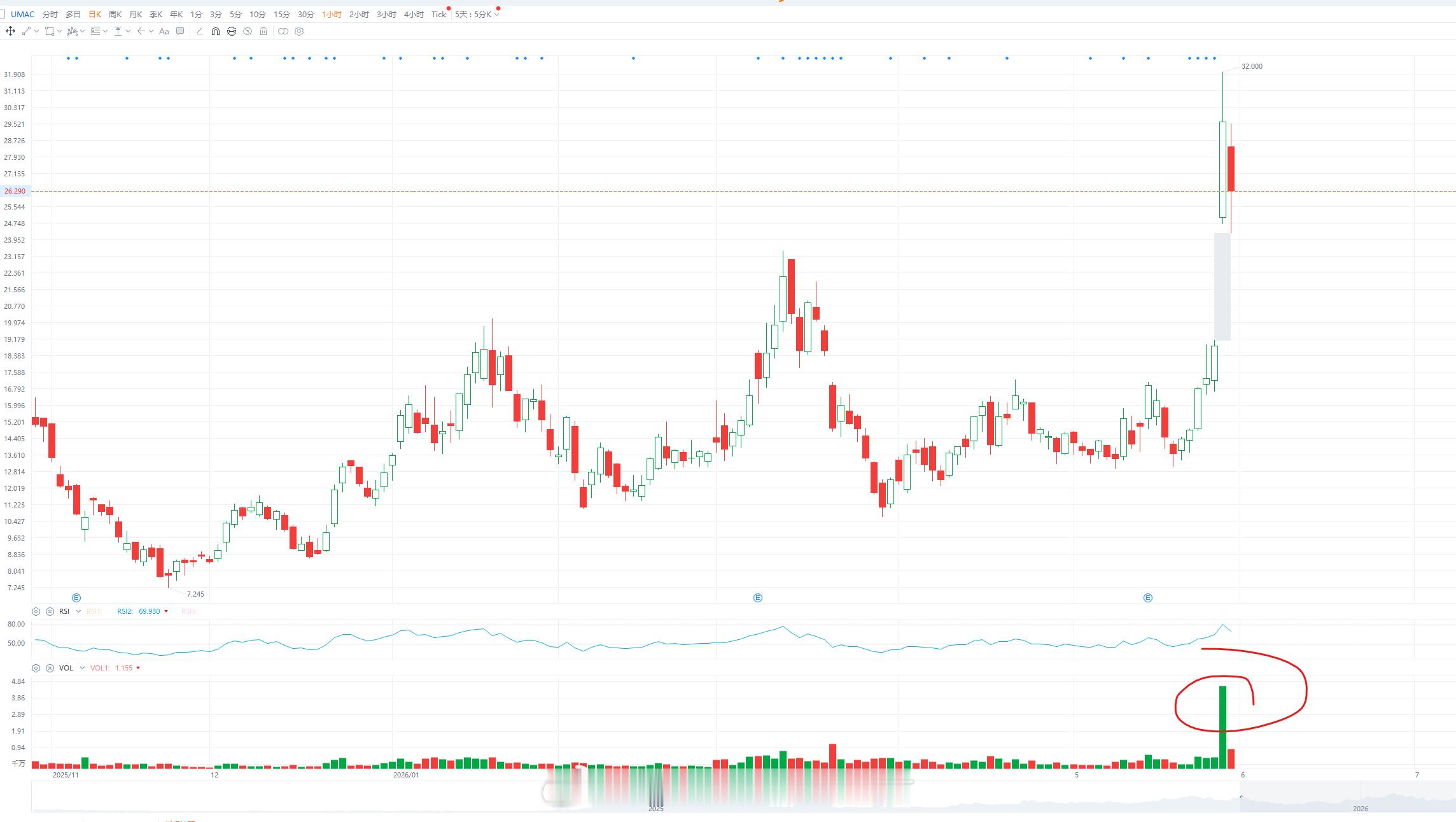Expand pattern tool options arrow

pyautogui.click(x=83, y=31)
